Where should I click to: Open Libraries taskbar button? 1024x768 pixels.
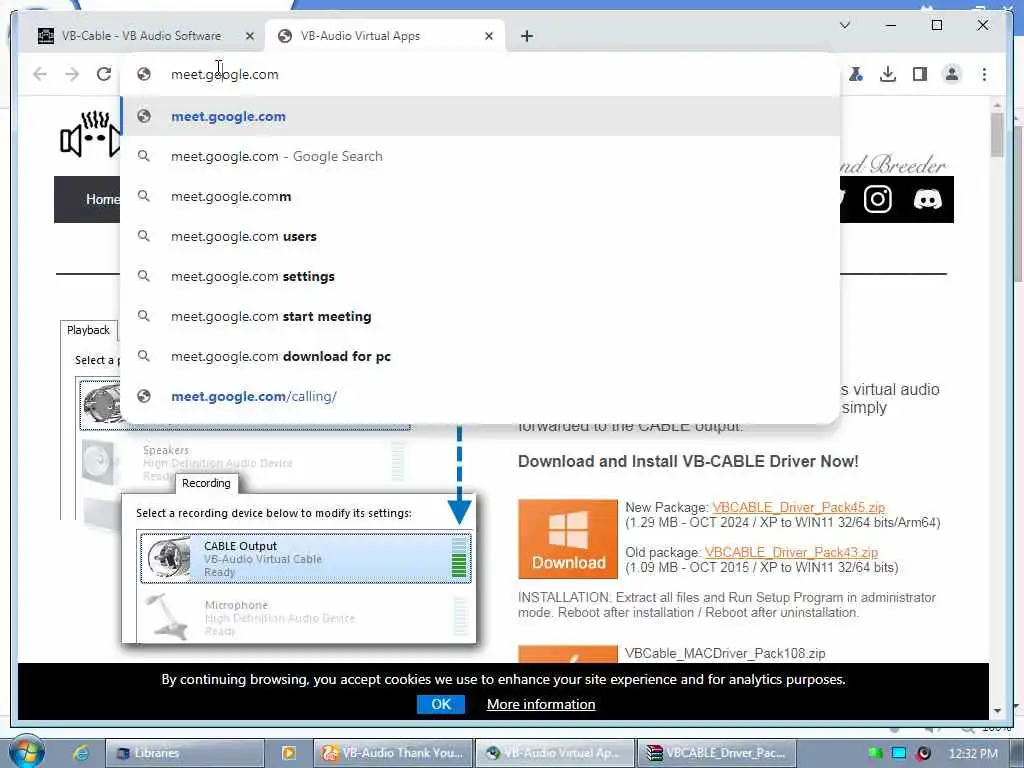click(185, 753)
